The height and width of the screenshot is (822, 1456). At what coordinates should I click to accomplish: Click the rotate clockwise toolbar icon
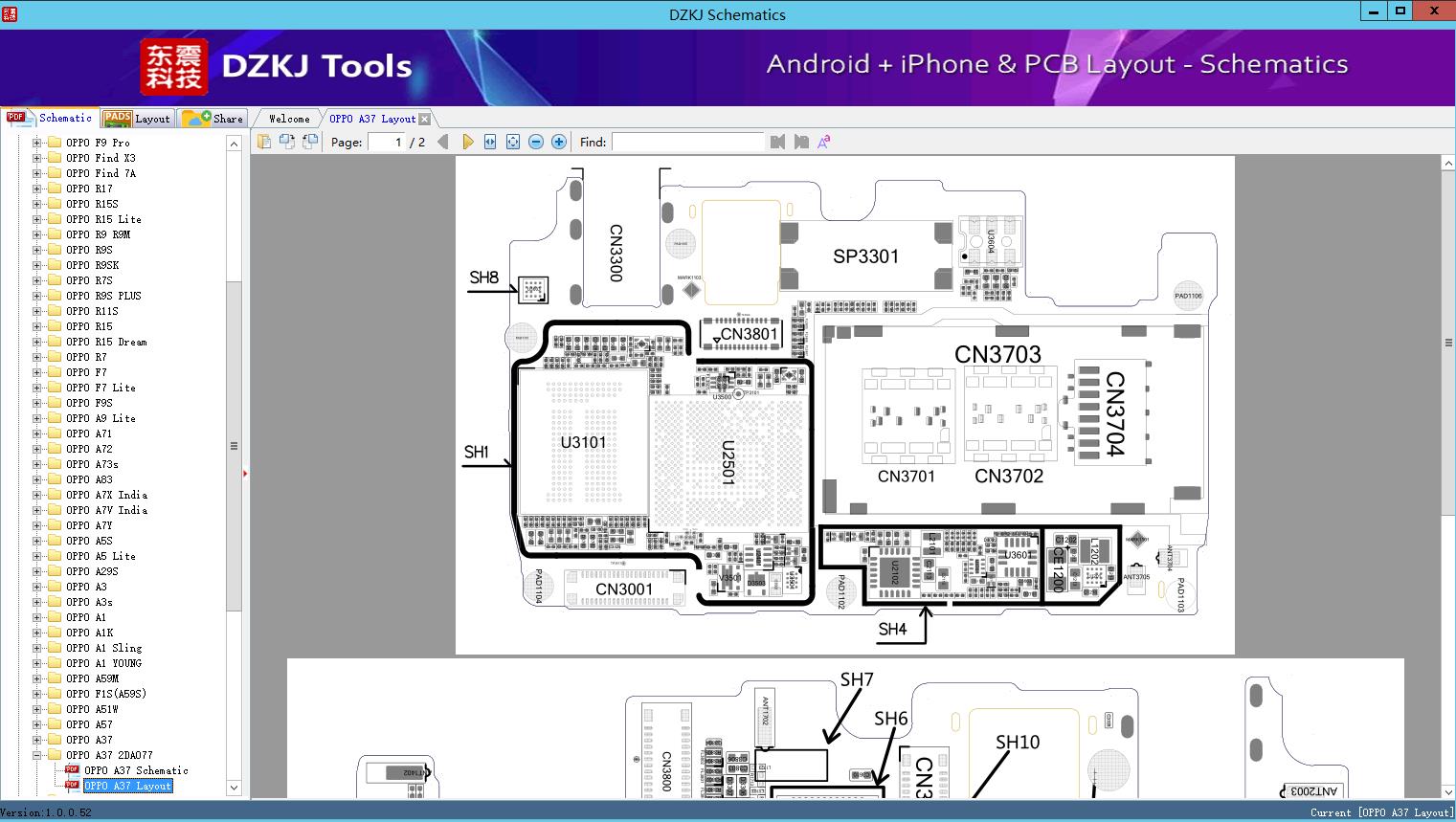(310, 142)
